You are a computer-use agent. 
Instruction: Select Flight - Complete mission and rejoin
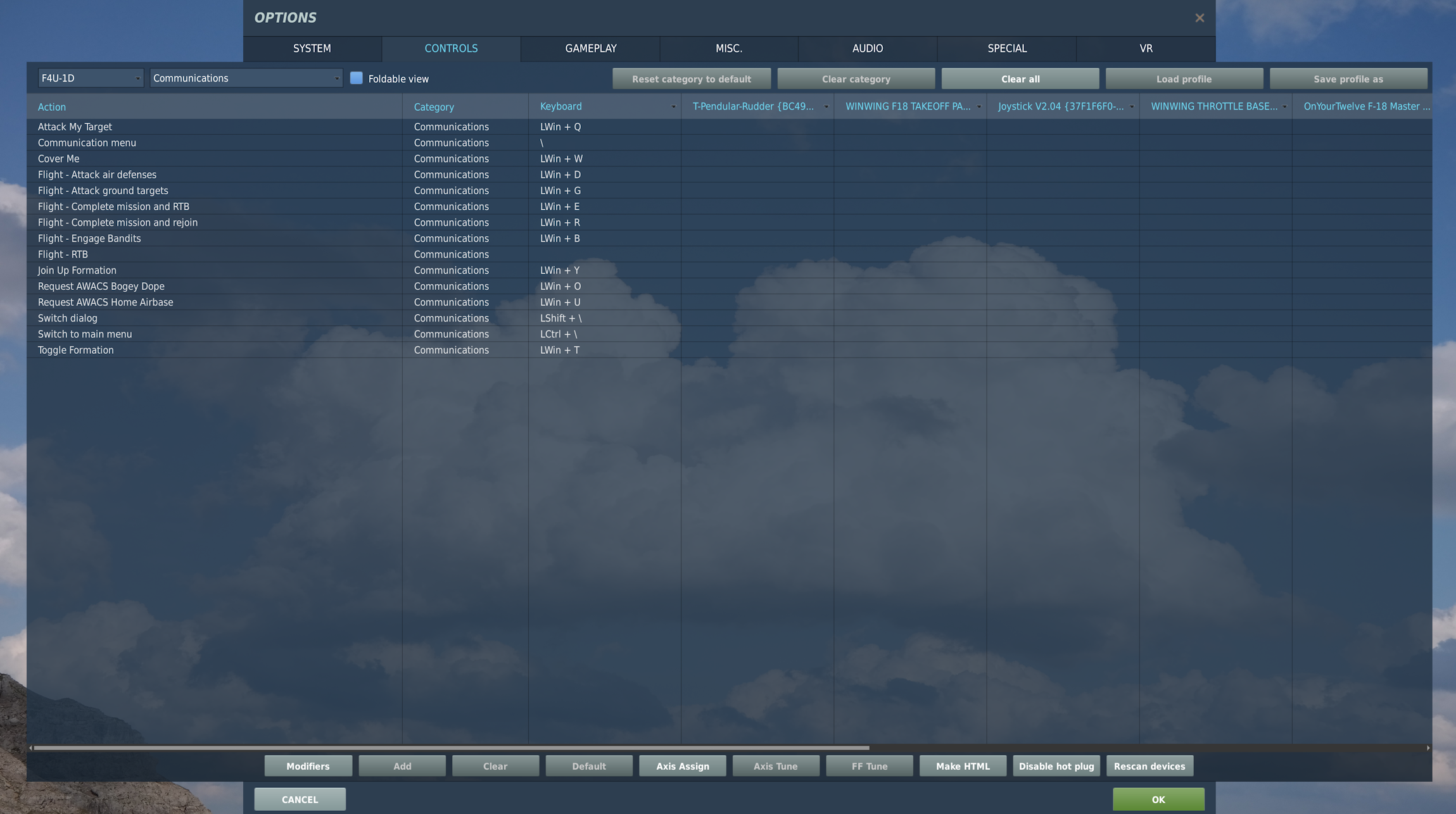729,222
